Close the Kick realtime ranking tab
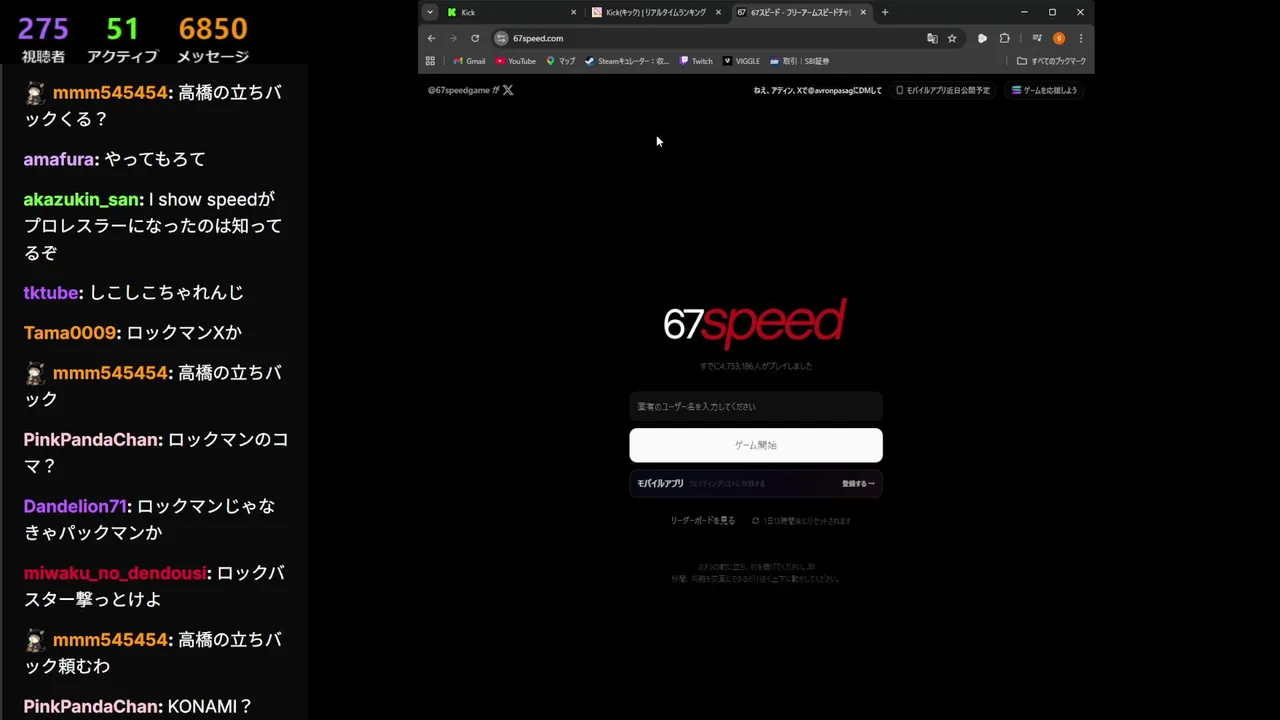 click(718, 12)
